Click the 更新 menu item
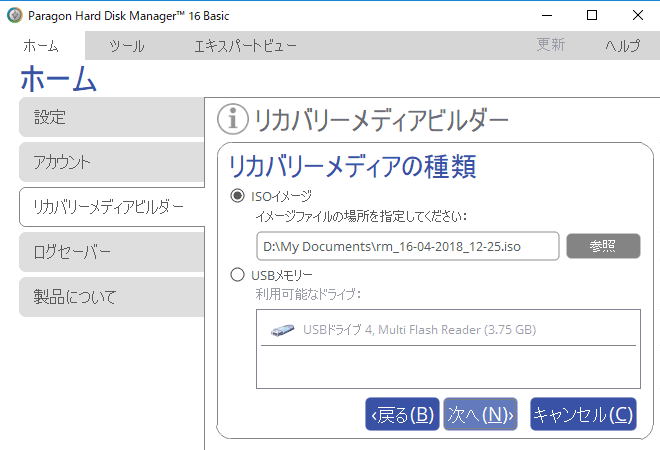The height and width of the screenshot is (450, 660). point(551,45)
